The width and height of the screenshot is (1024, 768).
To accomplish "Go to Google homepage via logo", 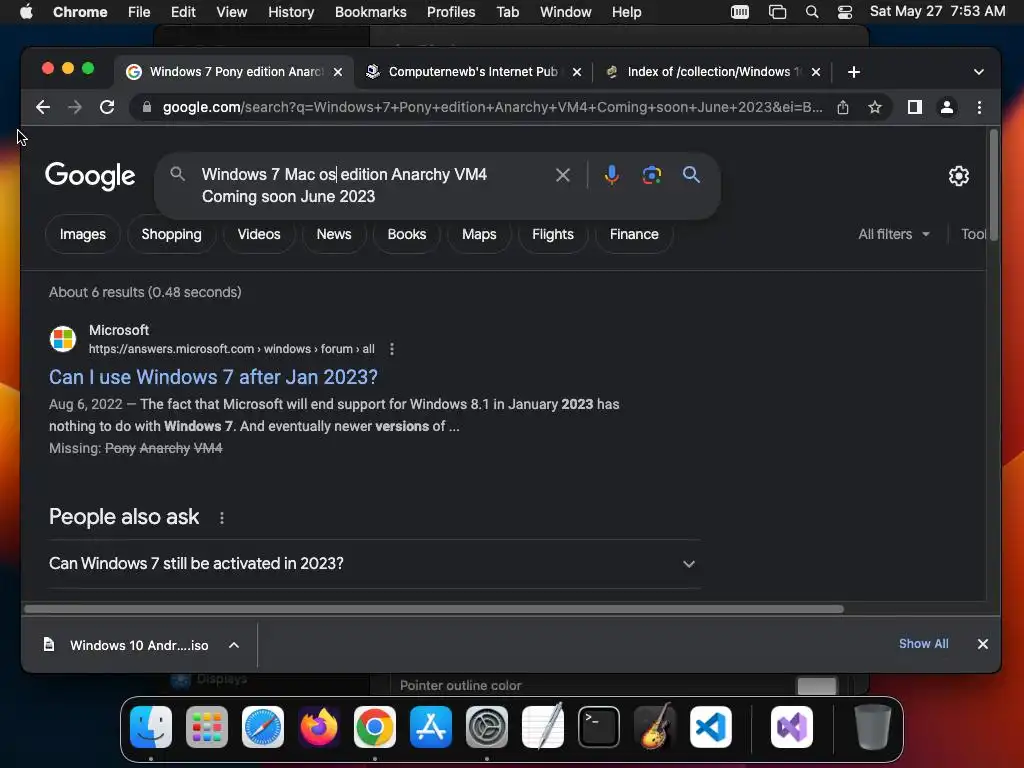I will (90, 176).
